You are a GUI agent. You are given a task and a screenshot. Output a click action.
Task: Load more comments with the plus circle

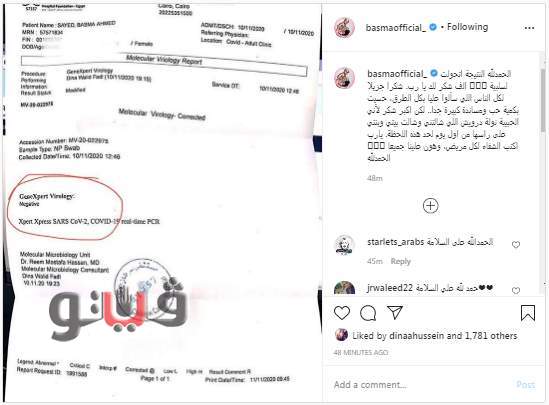[x=431, y=205]
